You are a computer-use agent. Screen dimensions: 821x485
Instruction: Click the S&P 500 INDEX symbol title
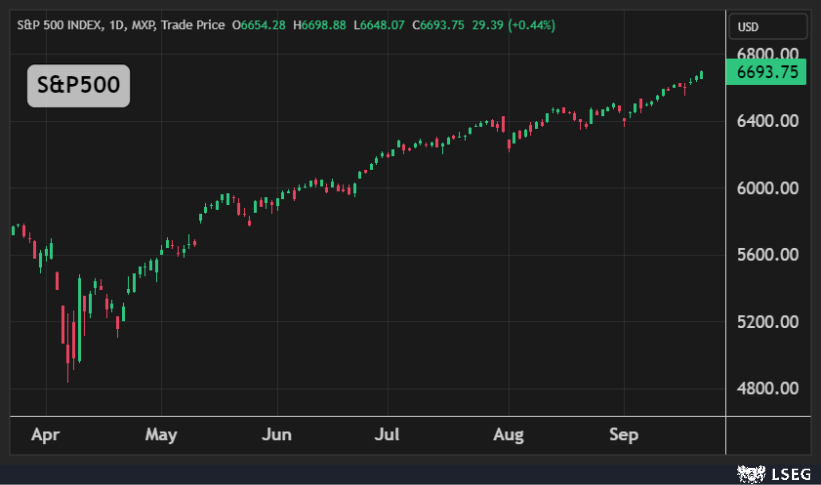tap(62, 23)
